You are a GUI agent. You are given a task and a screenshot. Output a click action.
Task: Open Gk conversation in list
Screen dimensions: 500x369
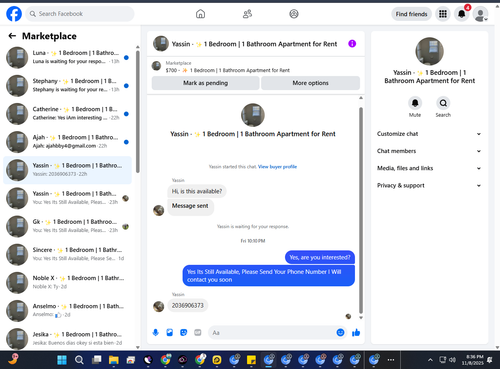pyautogui.click(x=67, y=226)
